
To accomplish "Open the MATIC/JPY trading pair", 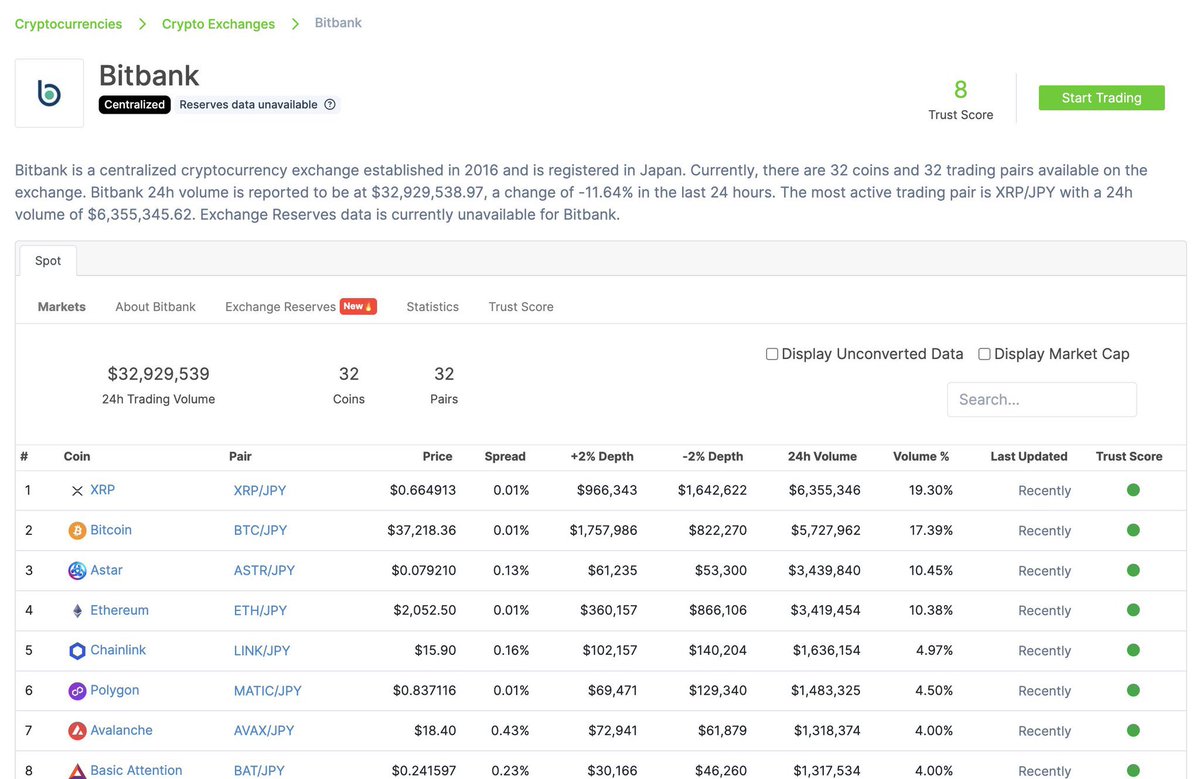I will coord(267,691).
